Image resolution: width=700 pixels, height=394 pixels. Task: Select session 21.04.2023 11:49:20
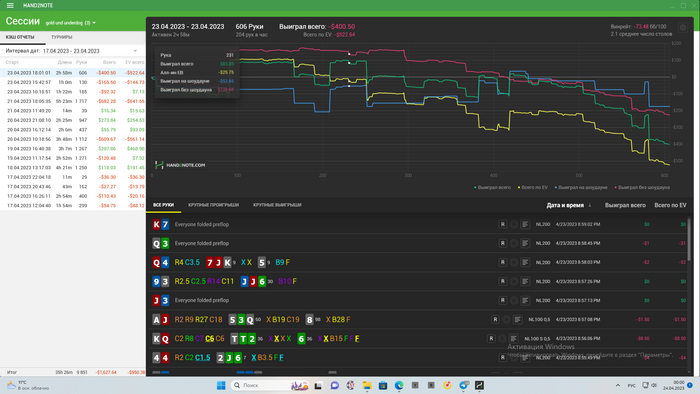(x=73, y=111)
